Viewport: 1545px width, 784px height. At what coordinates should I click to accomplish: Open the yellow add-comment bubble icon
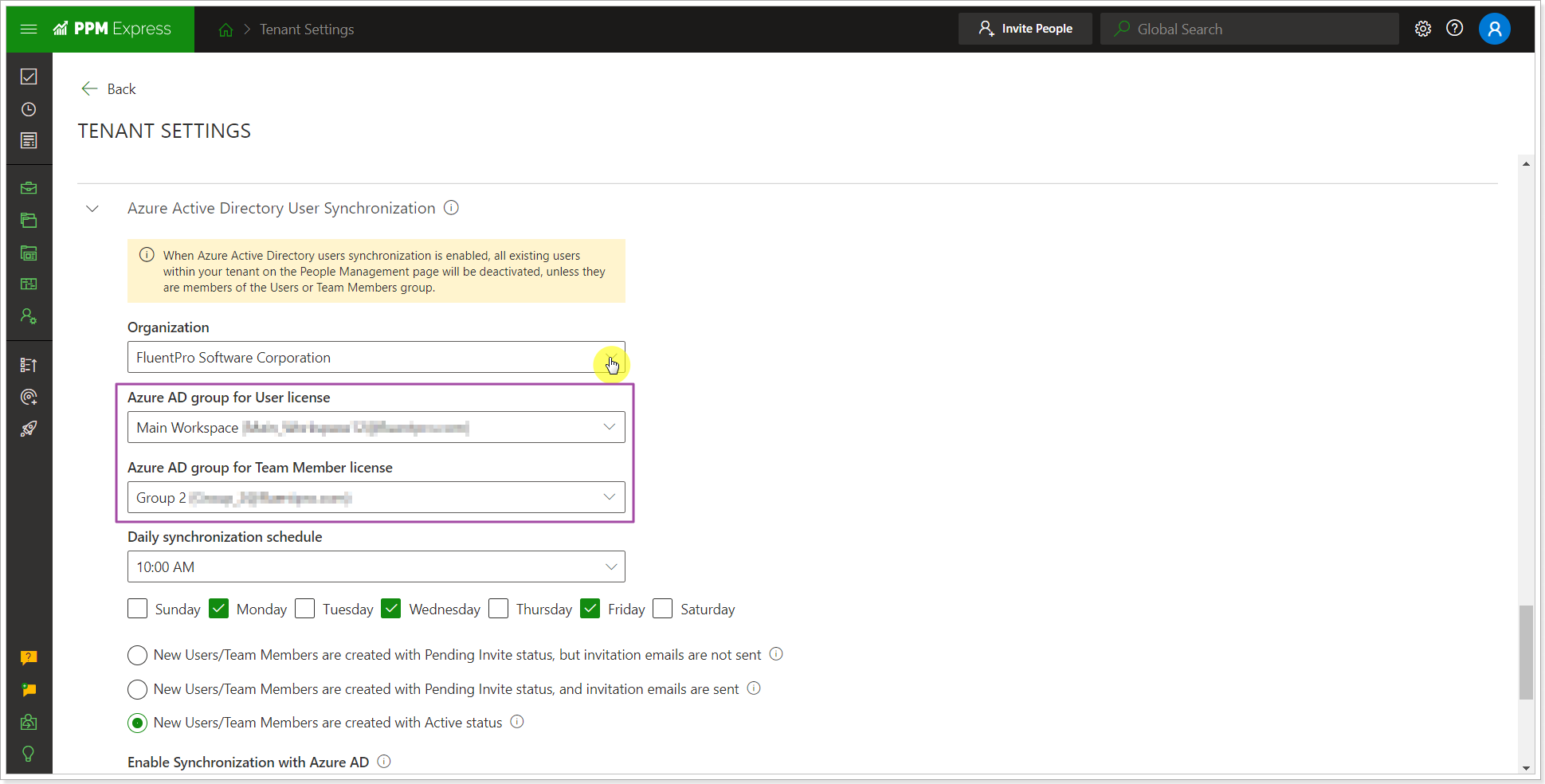[x=29, y=690]
